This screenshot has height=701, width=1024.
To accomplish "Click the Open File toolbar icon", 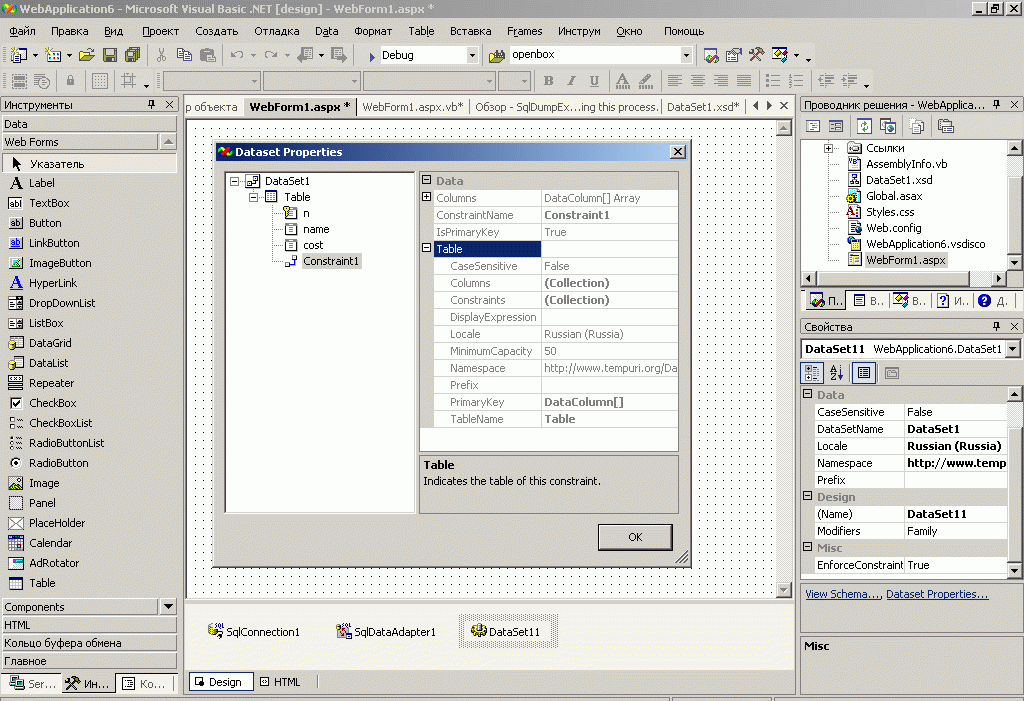I will [x=87, y=55].
